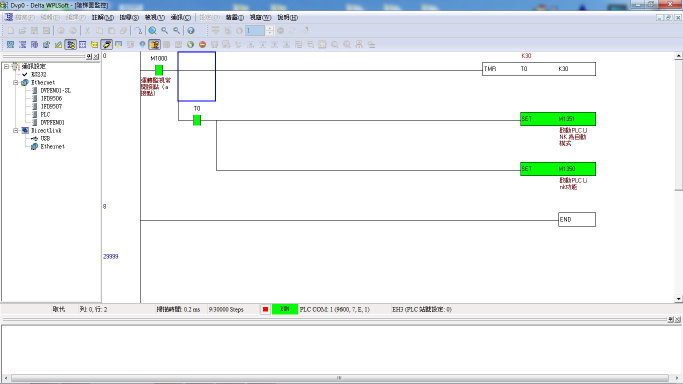683x384 pixels.
Task: Click the USB icon under DirectLink
Action: 34,138
